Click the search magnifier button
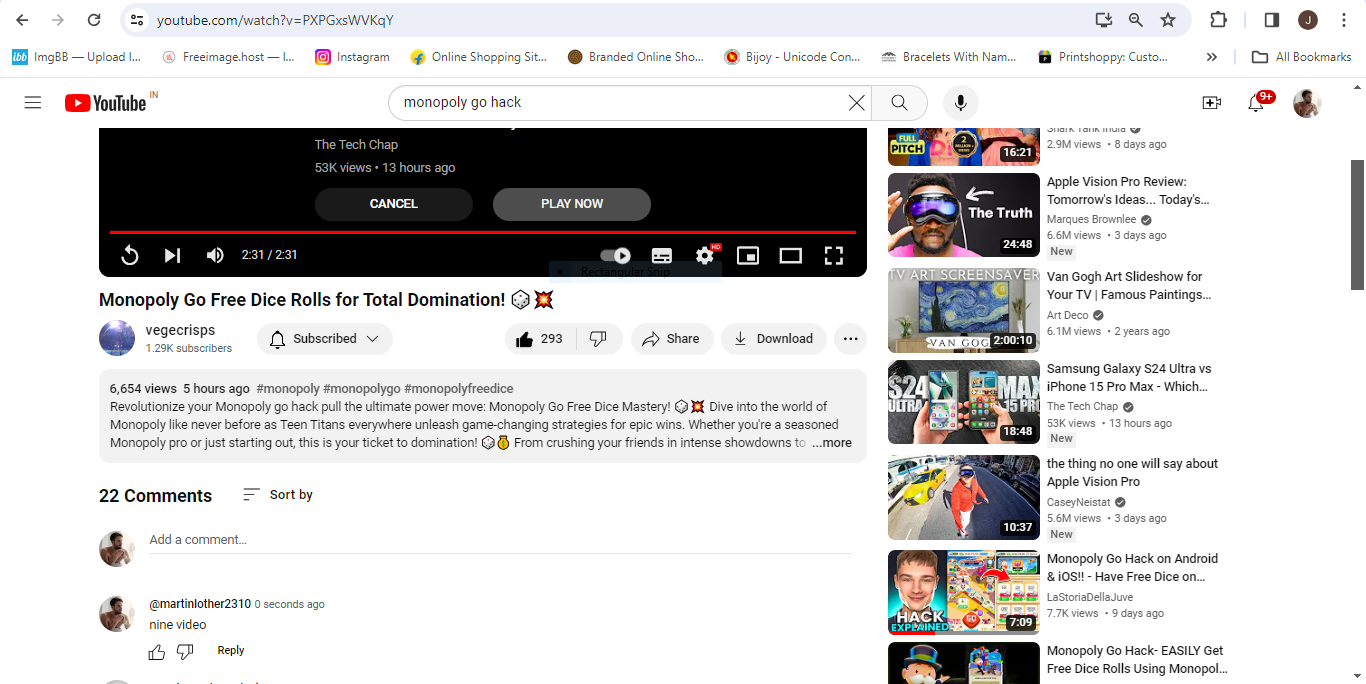 point(899,102)
